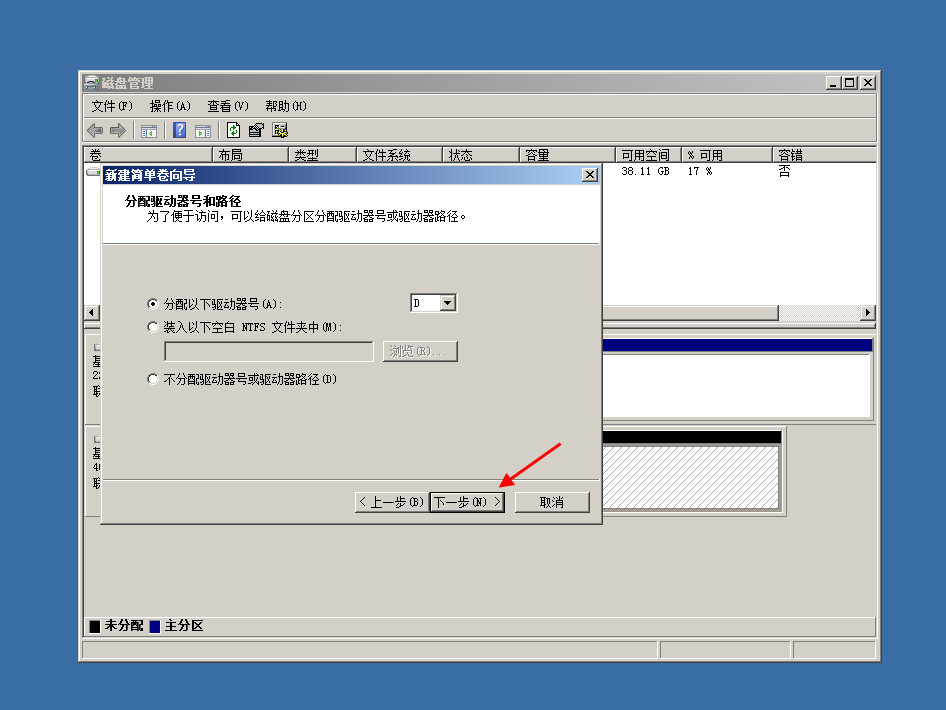
Task: Click the 文件系统 column header
Action: click(400, 155)
